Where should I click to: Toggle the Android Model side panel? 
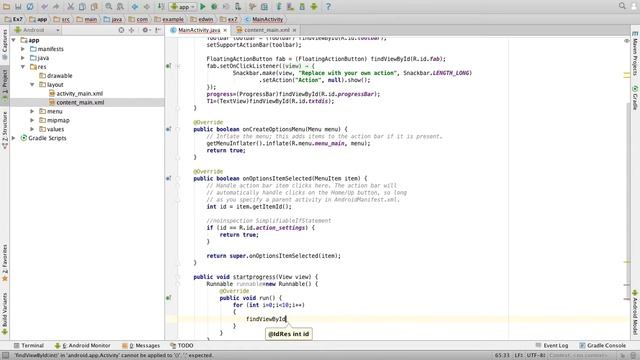[x=635, y=313]
